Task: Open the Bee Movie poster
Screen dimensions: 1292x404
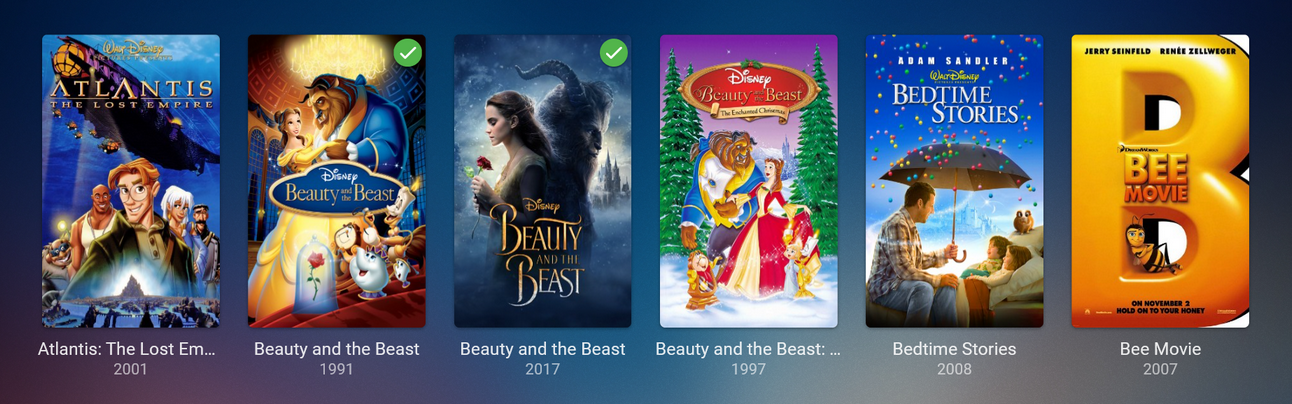Action: coord(1160,181)
